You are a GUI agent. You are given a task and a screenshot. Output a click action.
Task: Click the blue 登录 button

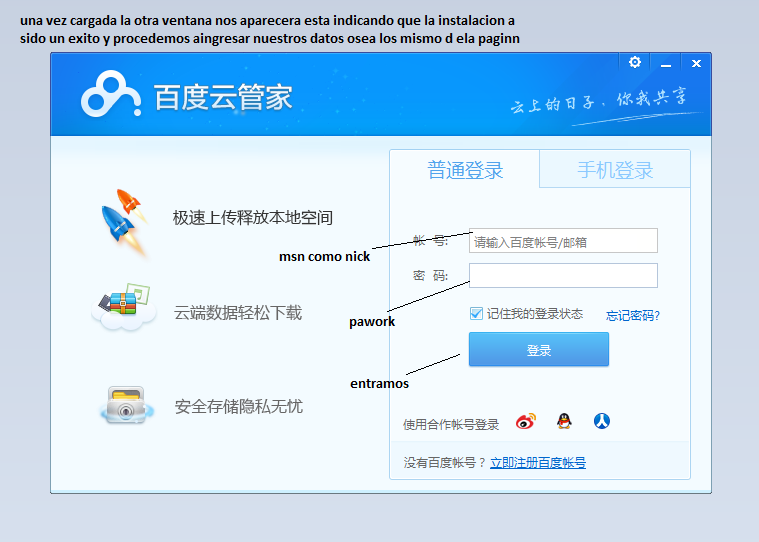pyautogui.click(x=539, y=349)
